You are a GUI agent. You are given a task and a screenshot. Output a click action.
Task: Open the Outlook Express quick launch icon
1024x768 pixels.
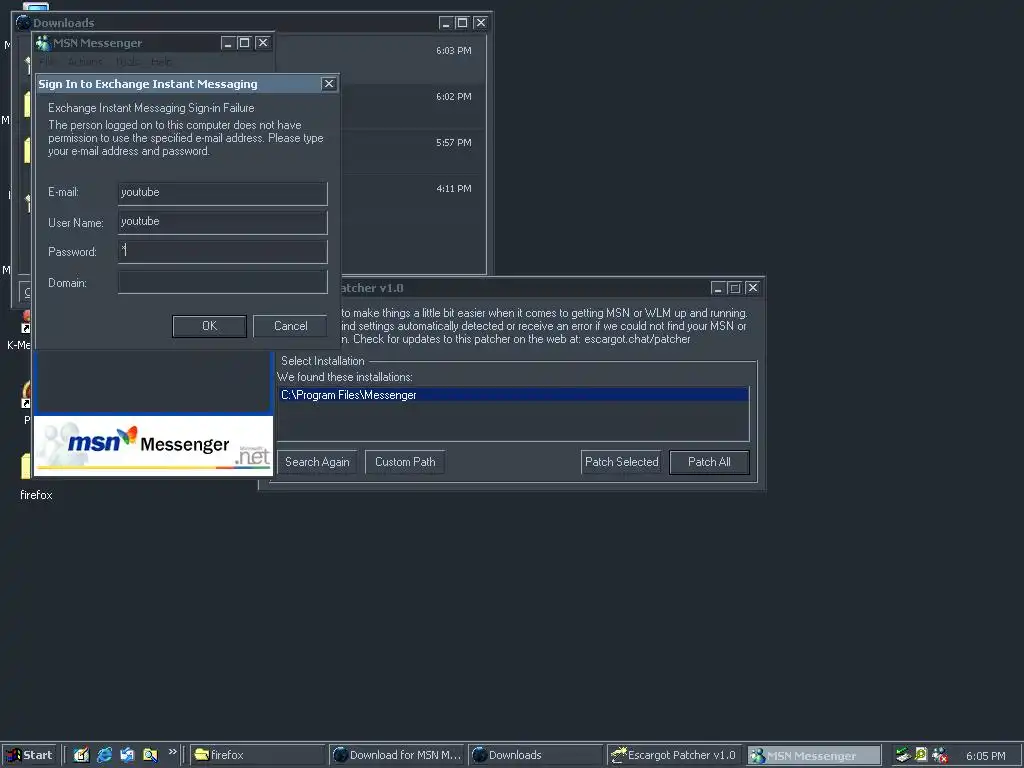coord(127,755)
